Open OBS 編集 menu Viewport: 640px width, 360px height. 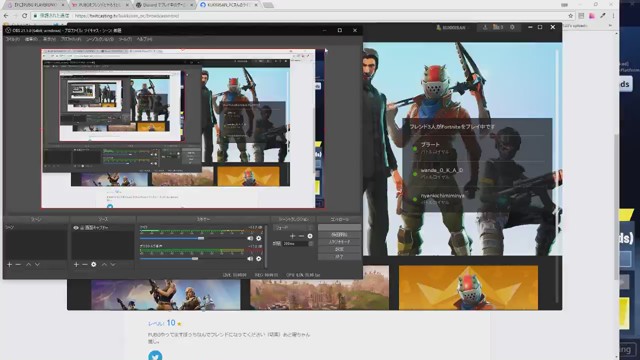[x=31, y=39]
